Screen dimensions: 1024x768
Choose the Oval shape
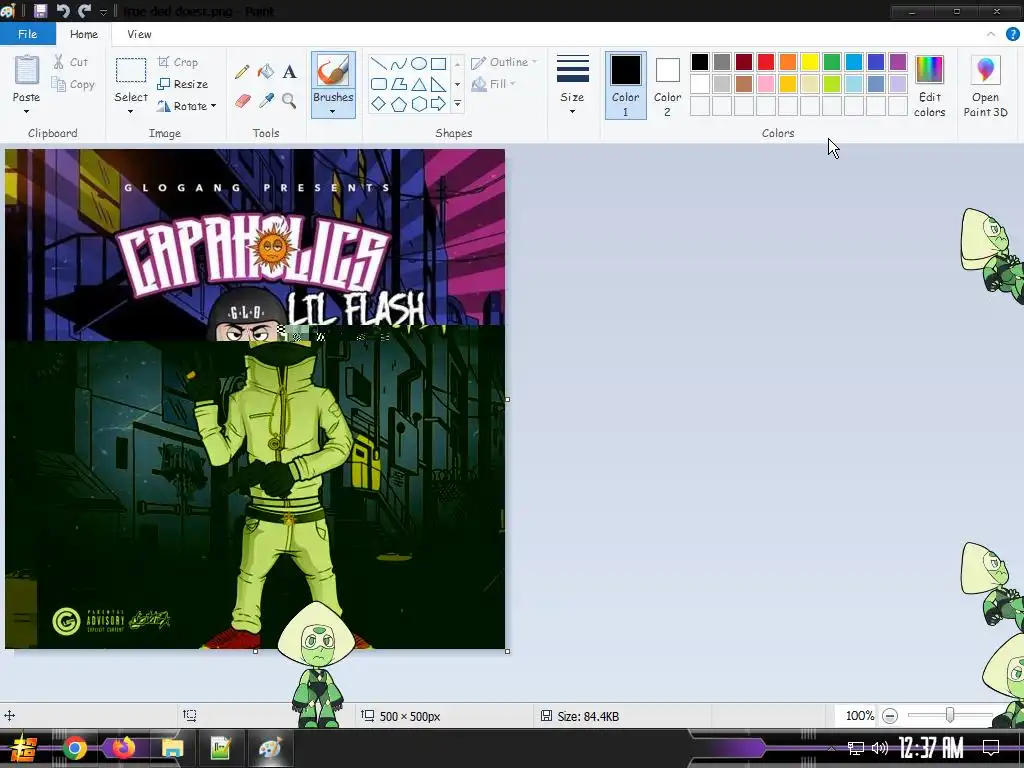pyautogui.click(x=419, y=63)
